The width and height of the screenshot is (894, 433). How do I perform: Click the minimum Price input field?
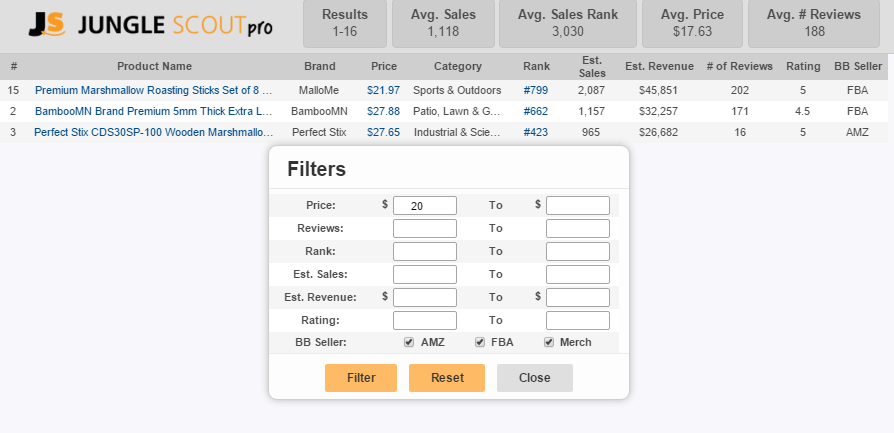click(425, 205)
